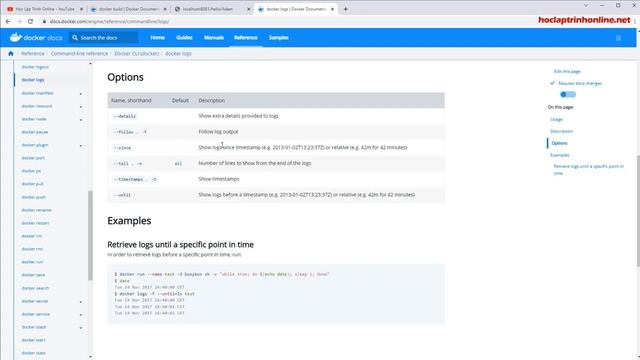Jump to Retrieve logs until a specific point
The height and width of the screenshot is (360, 640).
[589, 170]
